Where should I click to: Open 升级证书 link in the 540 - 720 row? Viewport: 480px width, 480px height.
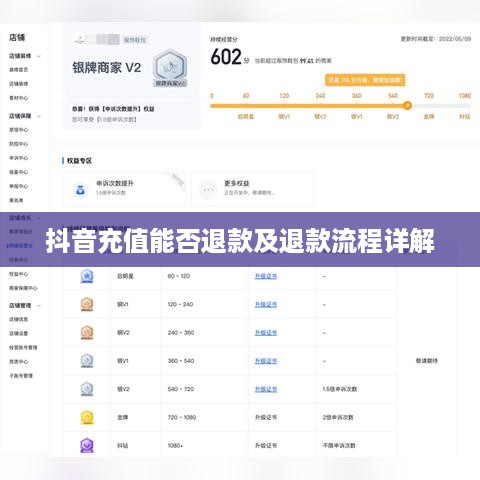(x=266, y=389)
